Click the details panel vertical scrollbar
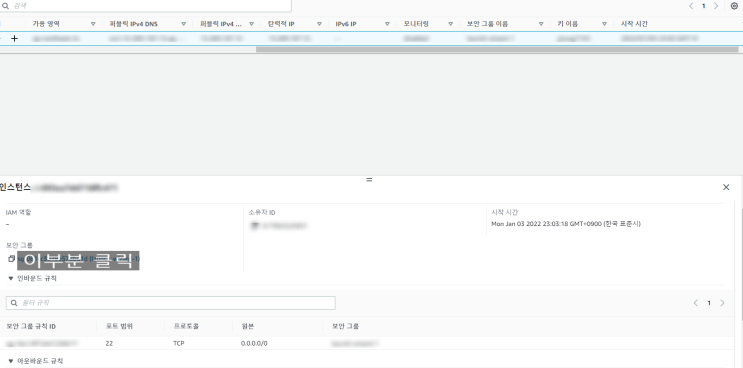The height and width of the screenshot is (368, 743). 741,265
